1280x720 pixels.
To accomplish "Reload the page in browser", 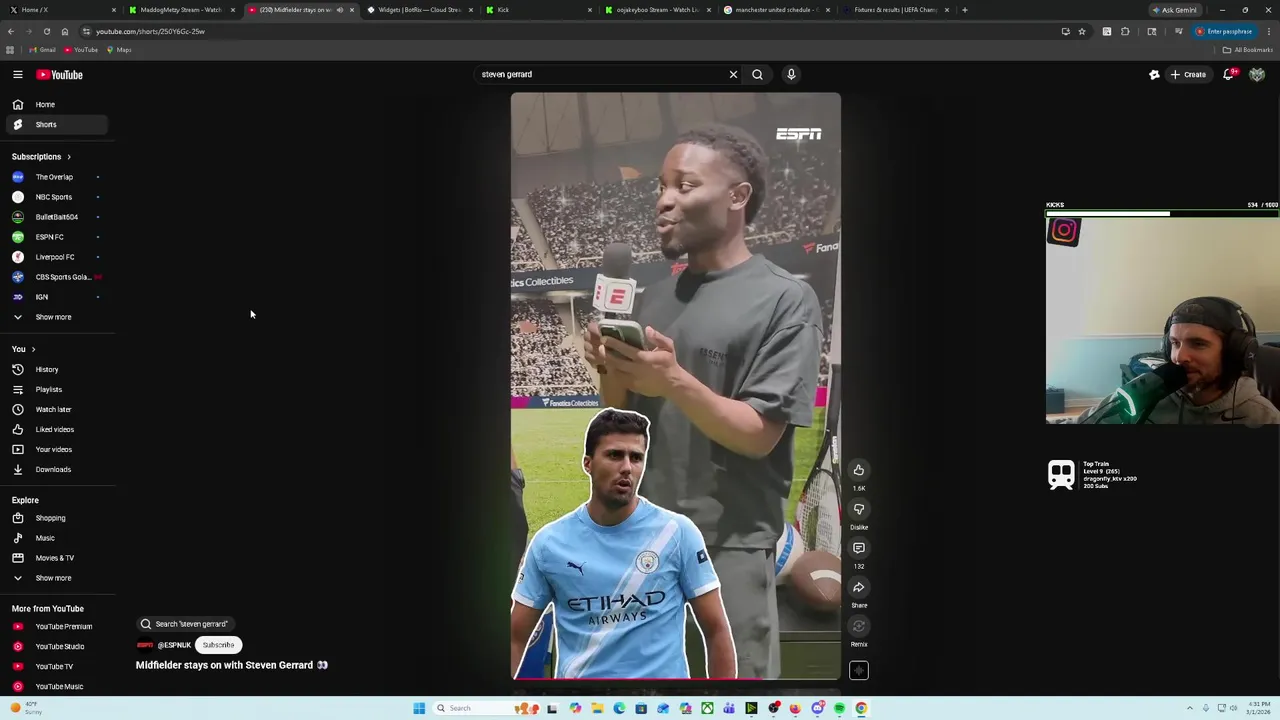I will [x=46, y=31].
